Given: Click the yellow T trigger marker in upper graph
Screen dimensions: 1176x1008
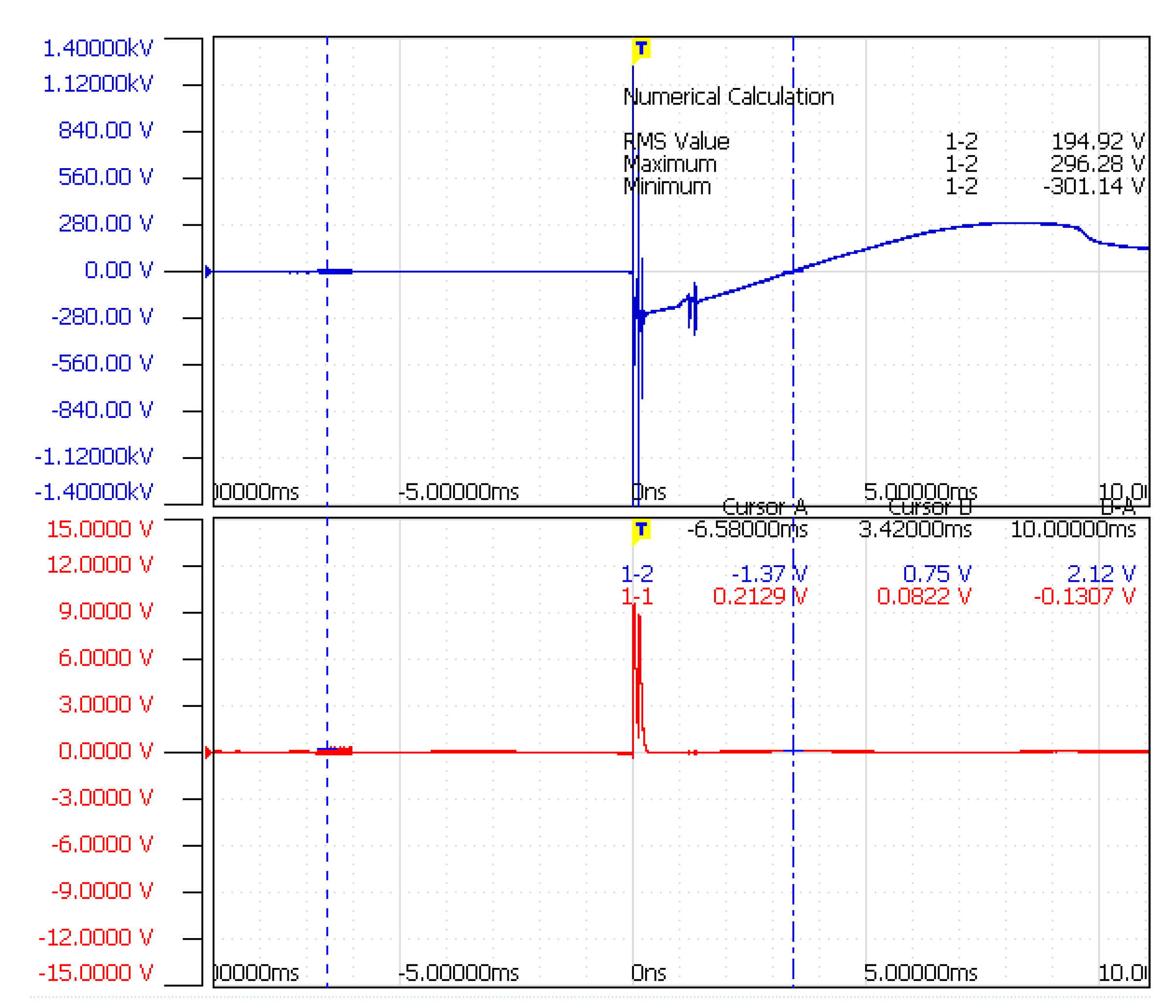Looking at the screenshot, I should [641, 48].
